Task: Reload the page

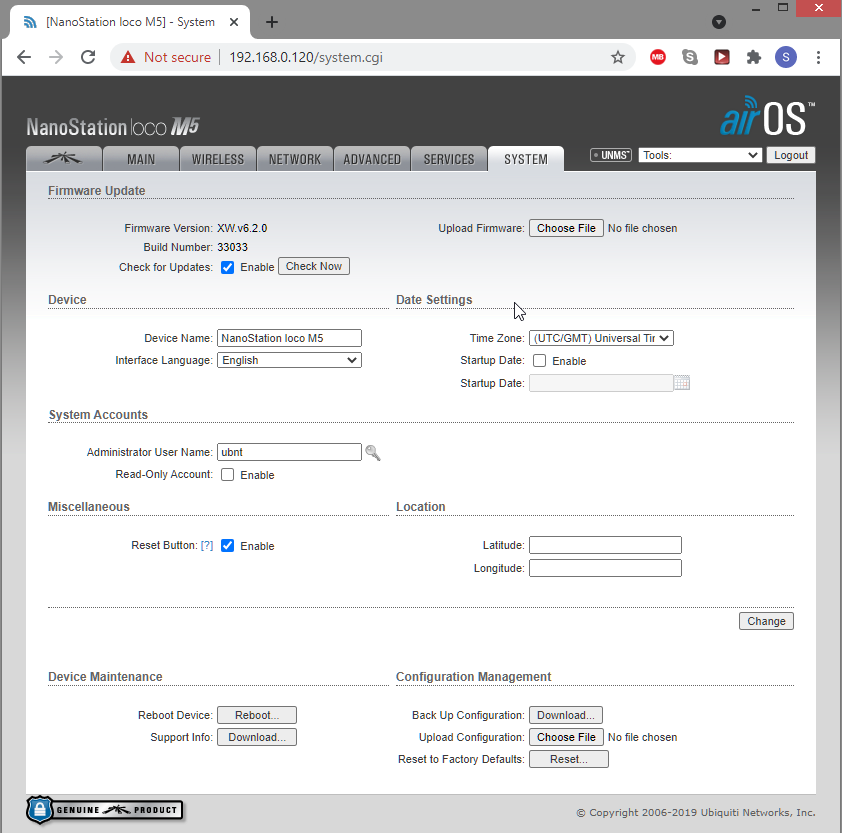Action: click(88, 57)
